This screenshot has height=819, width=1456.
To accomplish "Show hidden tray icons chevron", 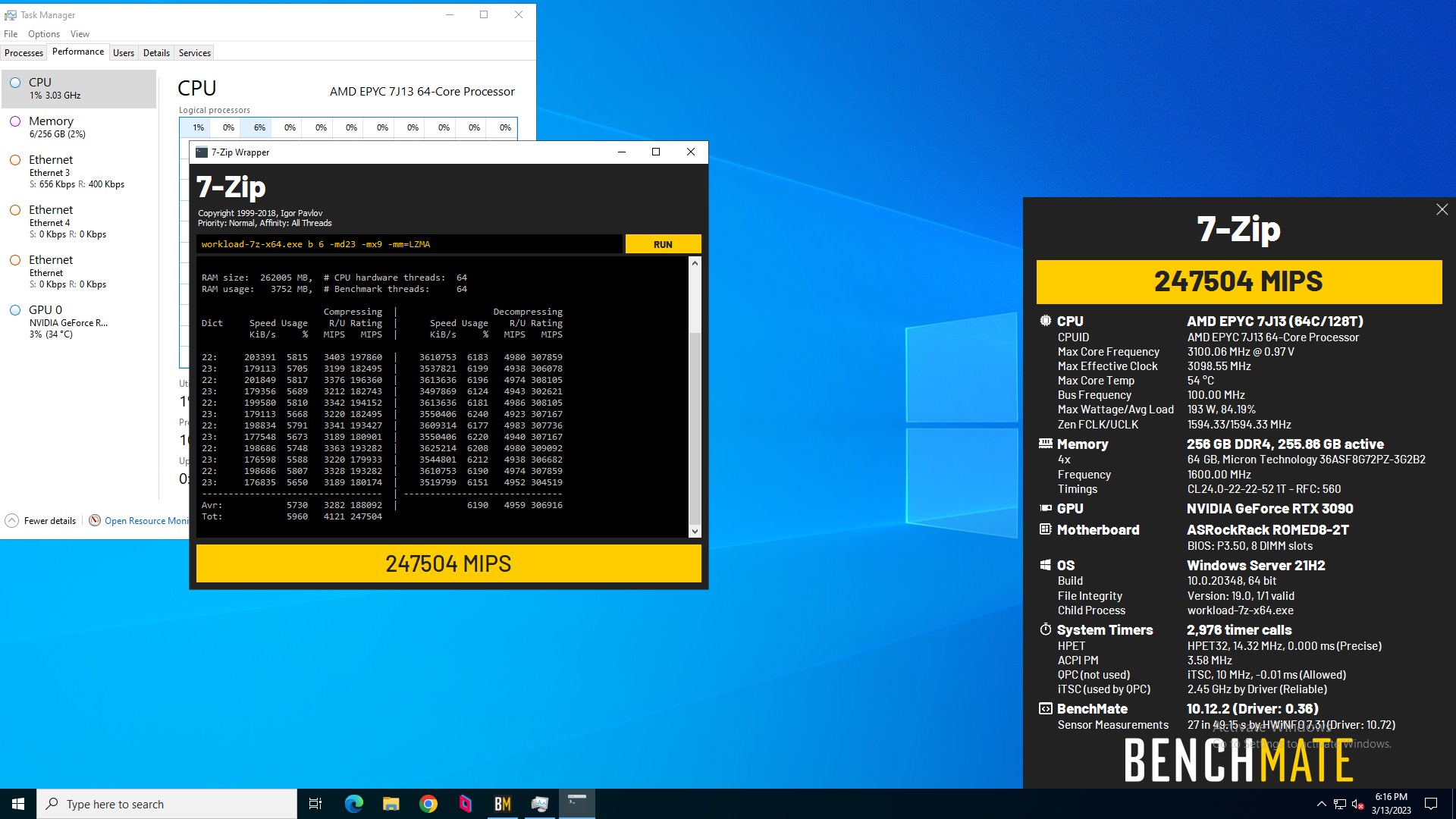I will click(1321, 804).
